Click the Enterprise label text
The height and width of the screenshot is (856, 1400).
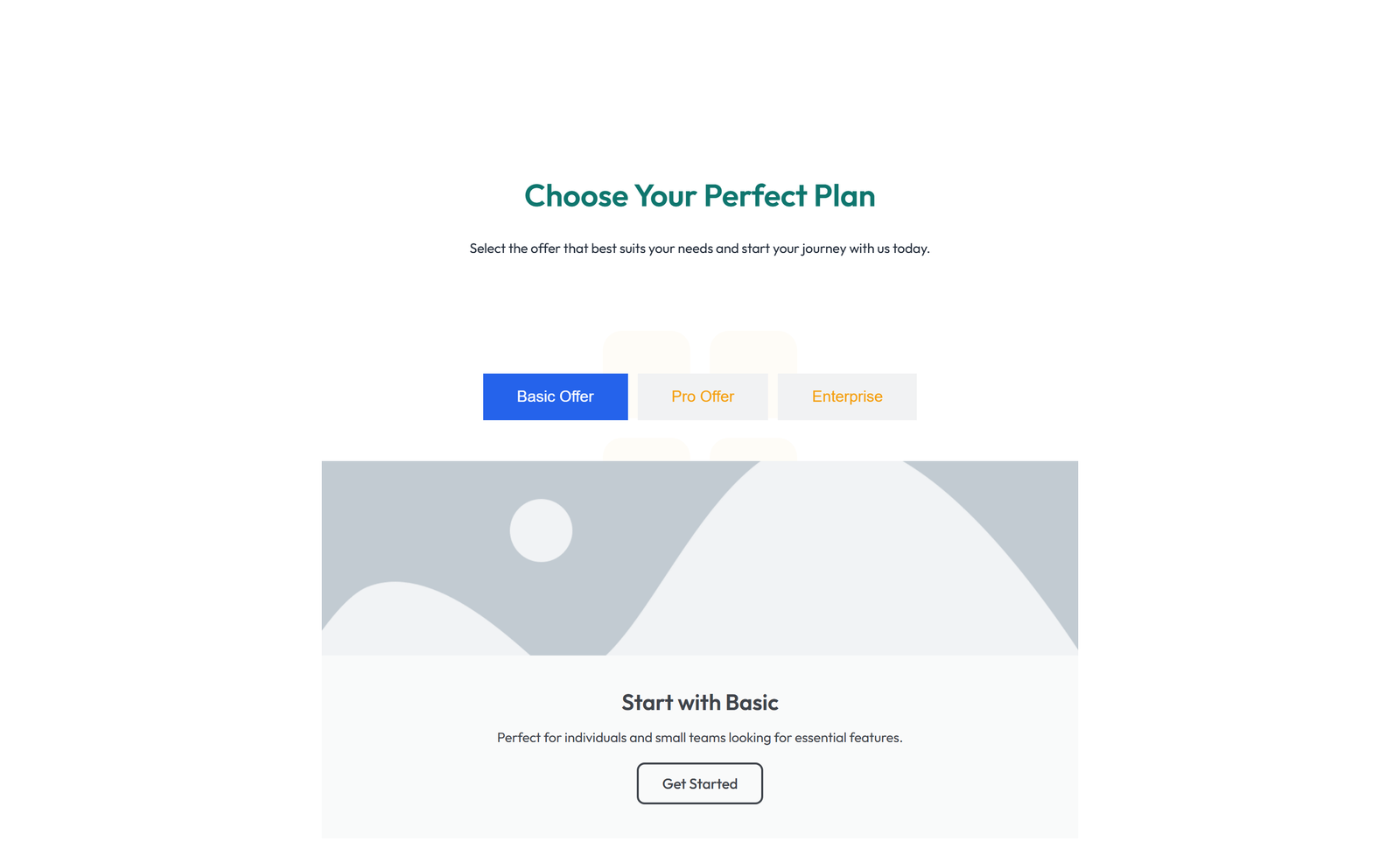[846, 396]
